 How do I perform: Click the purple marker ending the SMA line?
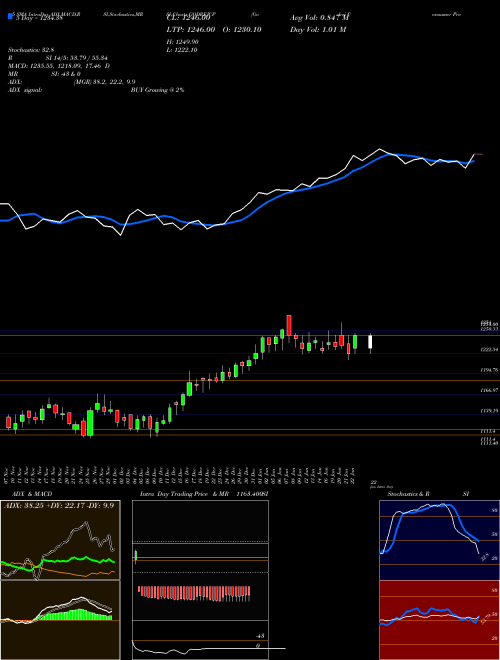point(479,154)
